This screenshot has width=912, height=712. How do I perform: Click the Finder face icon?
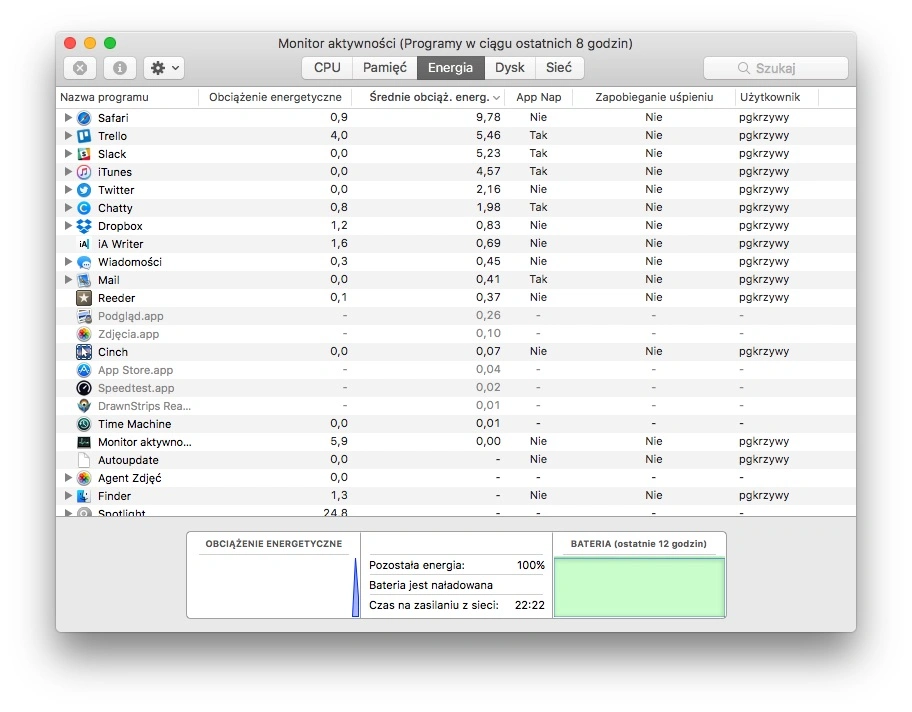(x=84, y=497)
